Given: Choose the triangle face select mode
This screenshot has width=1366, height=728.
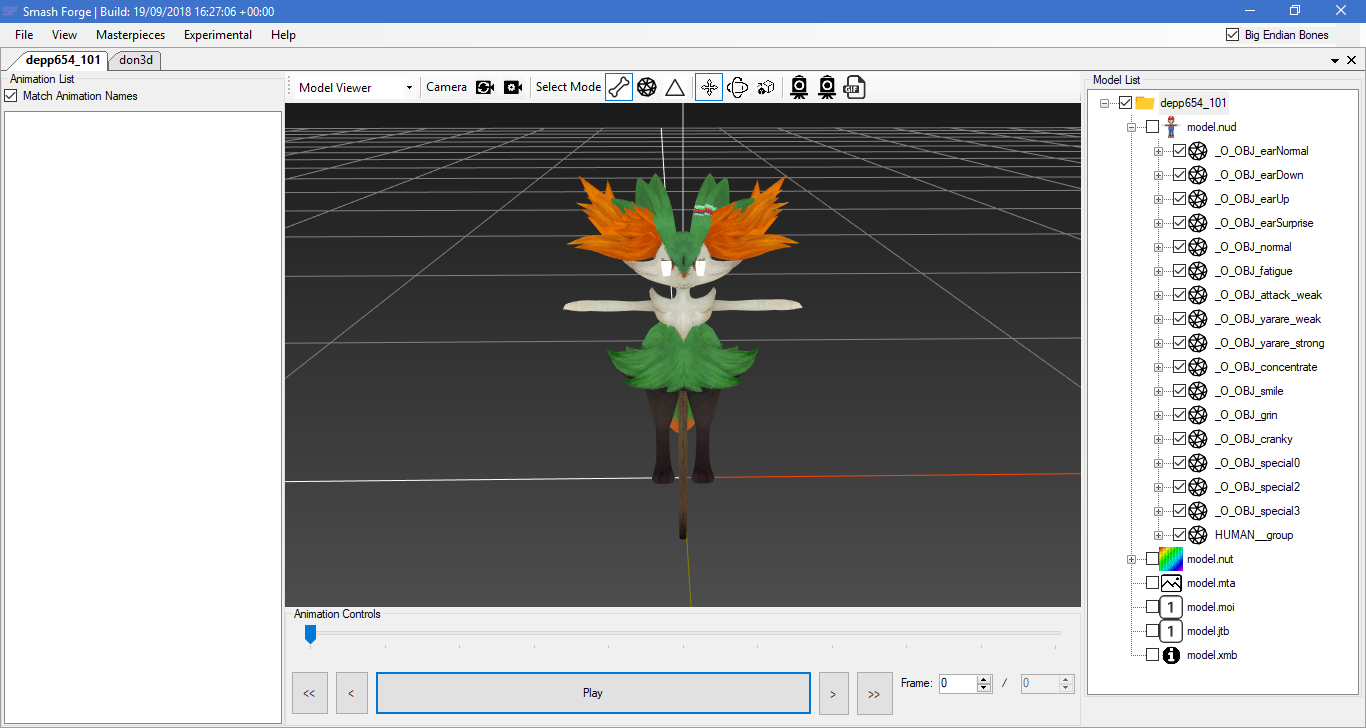Looking at the screenshot, I should [x=675, y=87].
